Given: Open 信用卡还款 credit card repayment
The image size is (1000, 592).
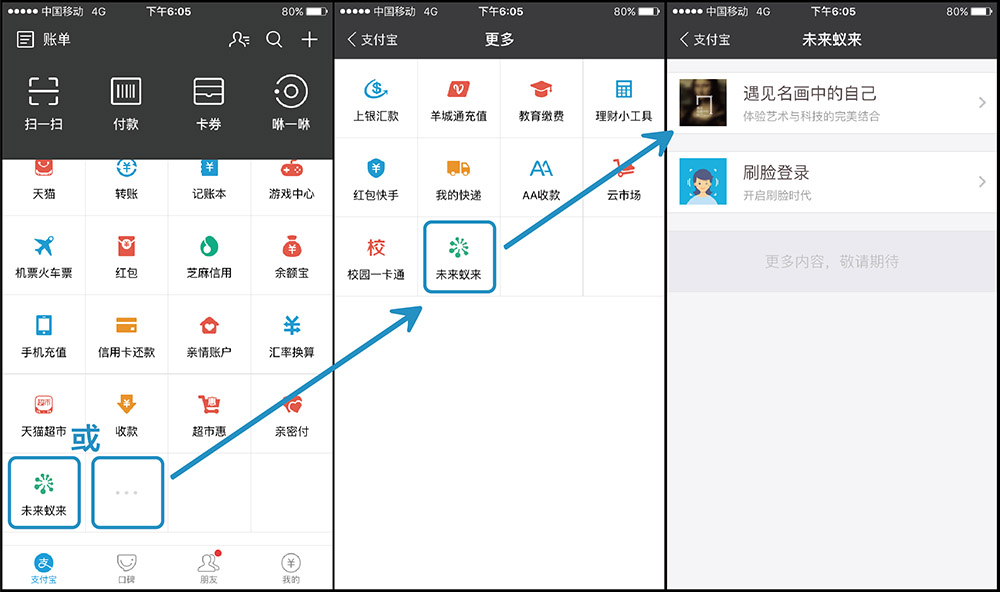Looking at the screenshot, I should (126, 336).
